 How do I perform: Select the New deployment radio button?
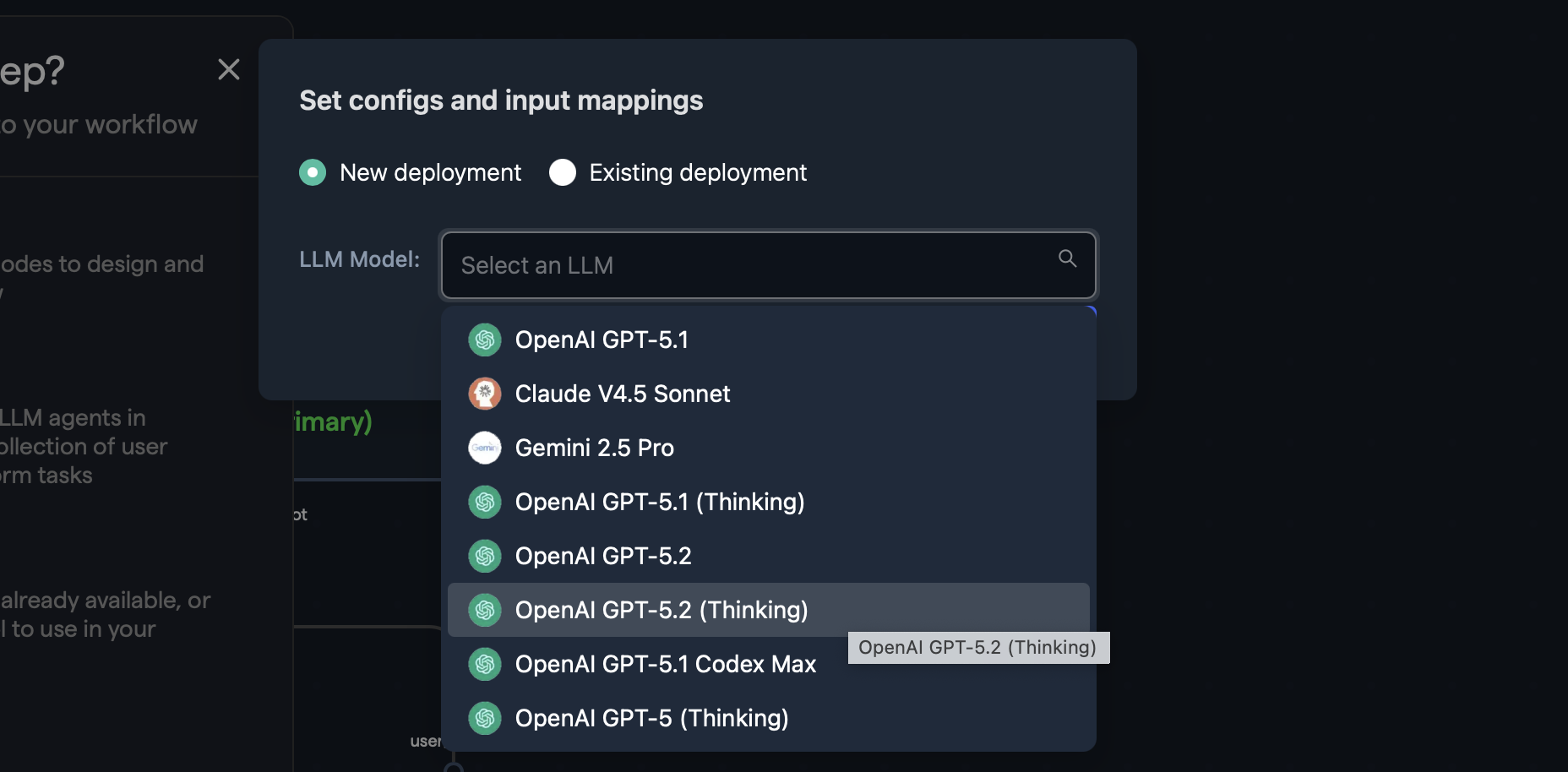coord(313,172)
